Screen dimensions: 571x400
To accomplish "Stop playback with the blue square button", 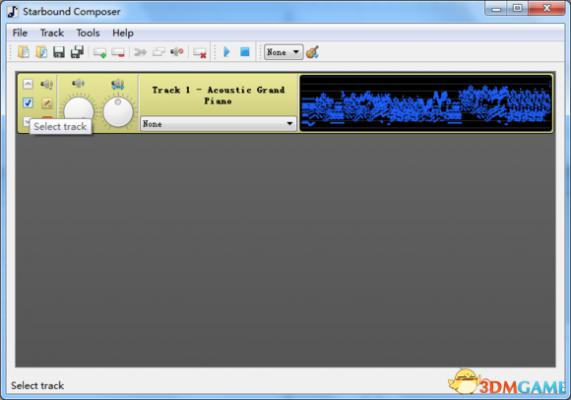I will [245, 52].
